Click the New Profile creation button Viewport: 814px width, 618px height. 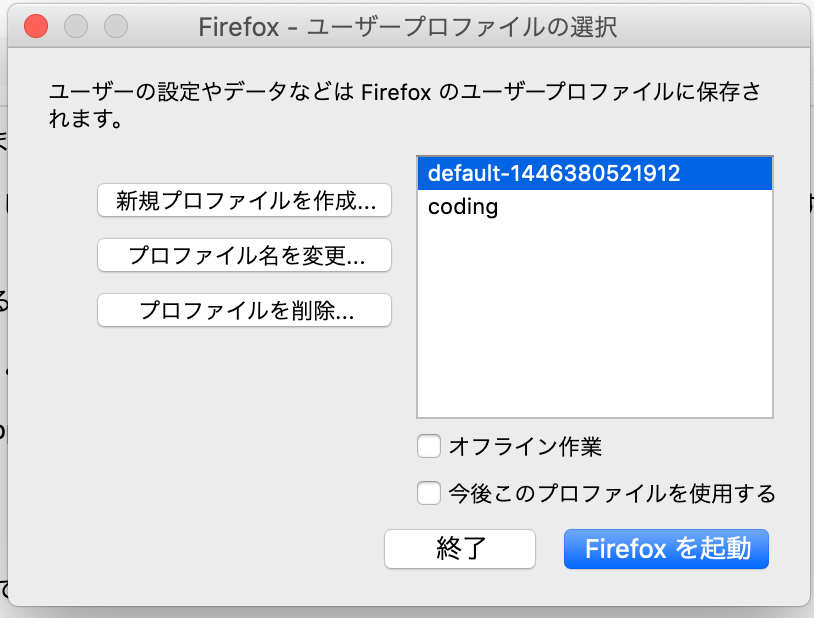point(244,201)
